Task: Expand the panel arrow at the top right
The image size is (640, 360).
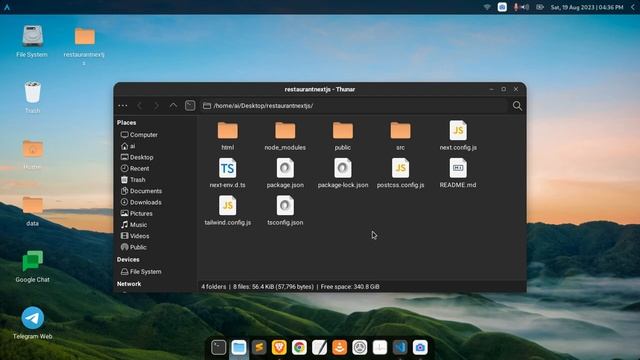Action: tap(633, 7)
